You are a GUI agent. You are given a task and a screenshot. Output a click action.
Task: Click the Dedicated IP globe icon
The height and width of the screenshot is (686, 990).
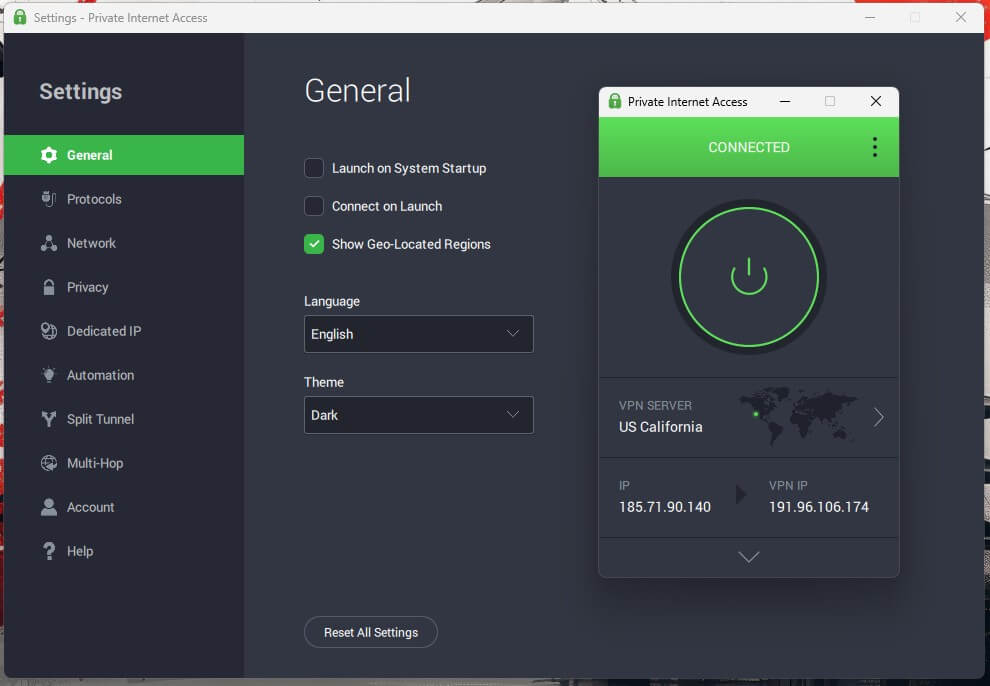[x=49, y=331]
